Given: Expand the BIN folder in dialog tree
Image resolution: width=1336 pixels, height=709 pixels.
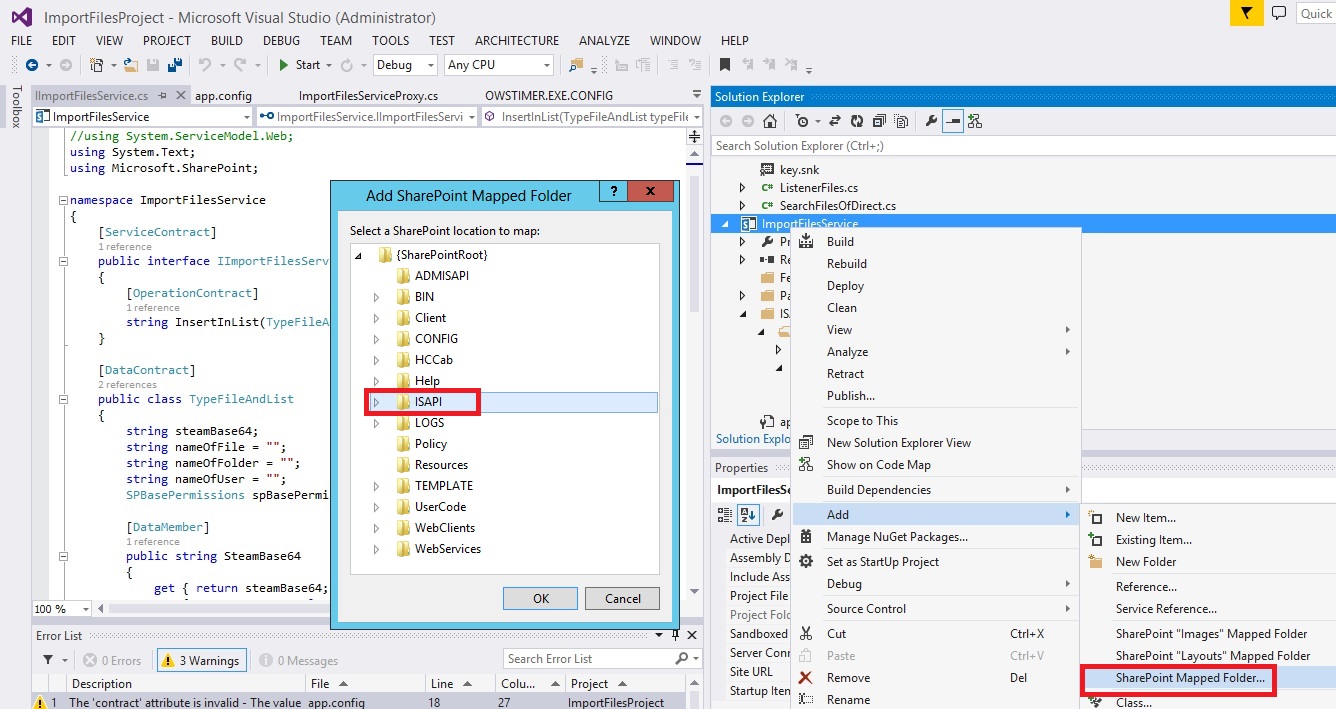Looking at the screenshot, I should click(x=376, y=297).
